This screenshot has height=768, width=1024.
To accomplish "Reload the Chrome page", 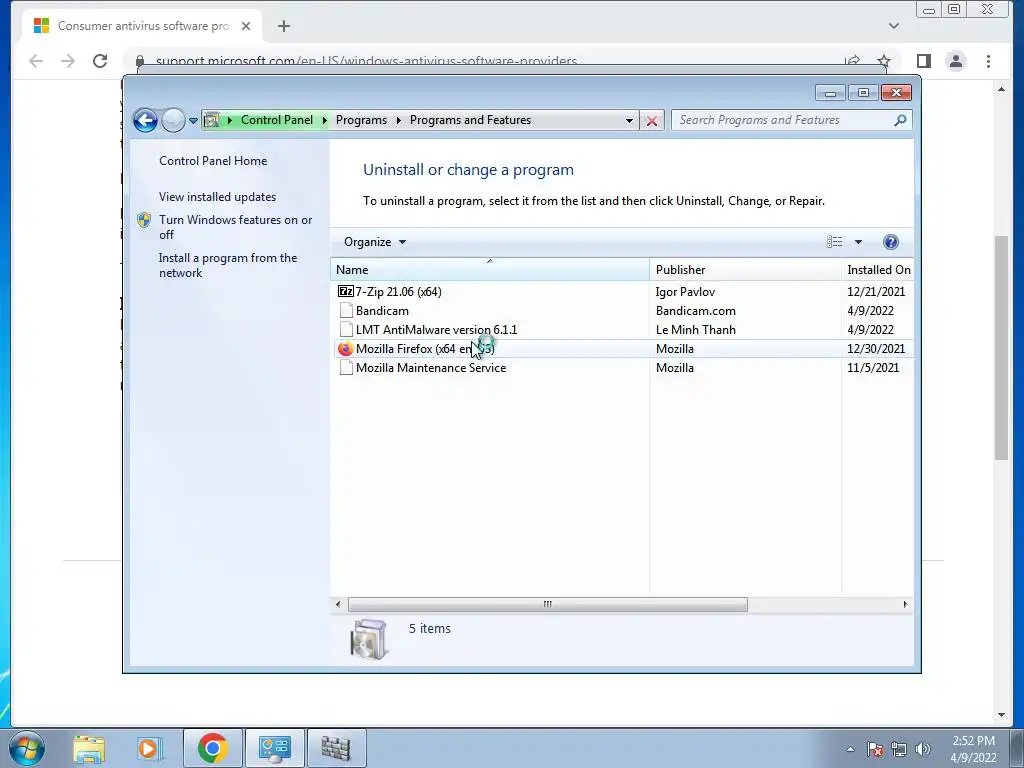I will coord(100,61).
